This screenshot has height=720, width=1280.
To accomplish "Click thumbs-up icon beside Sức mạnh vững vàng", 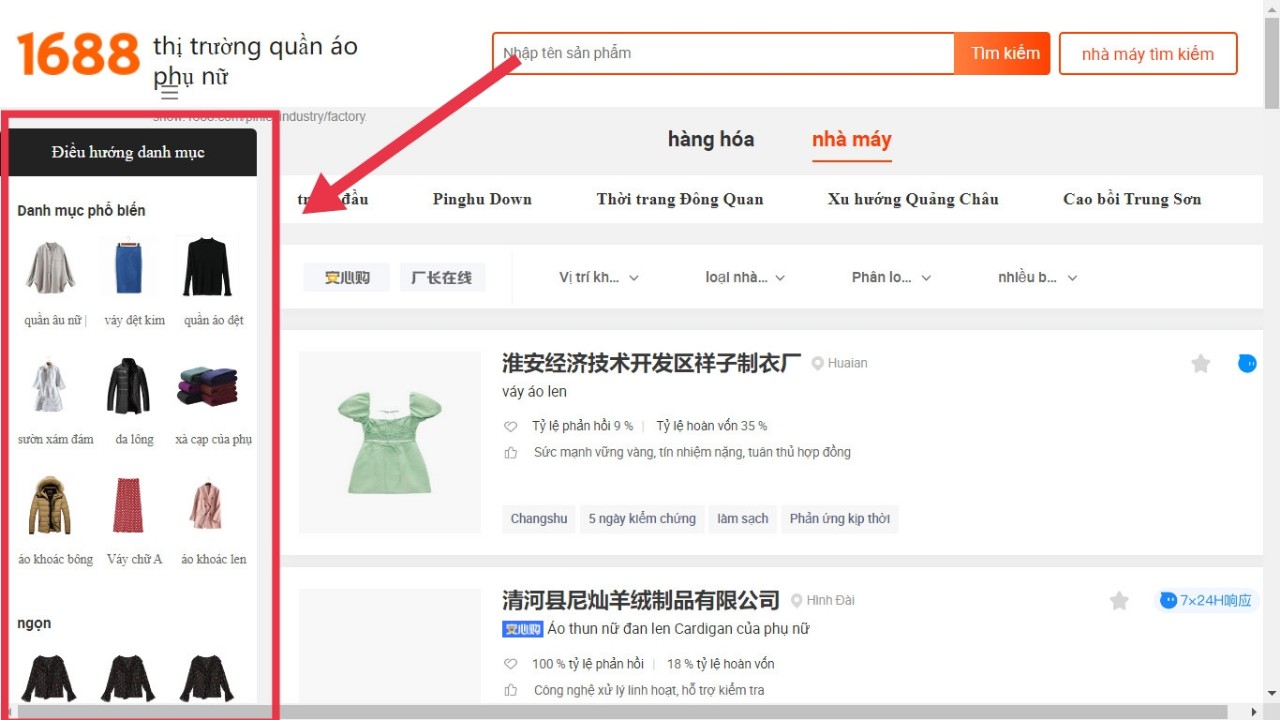I will pos(511,453).
